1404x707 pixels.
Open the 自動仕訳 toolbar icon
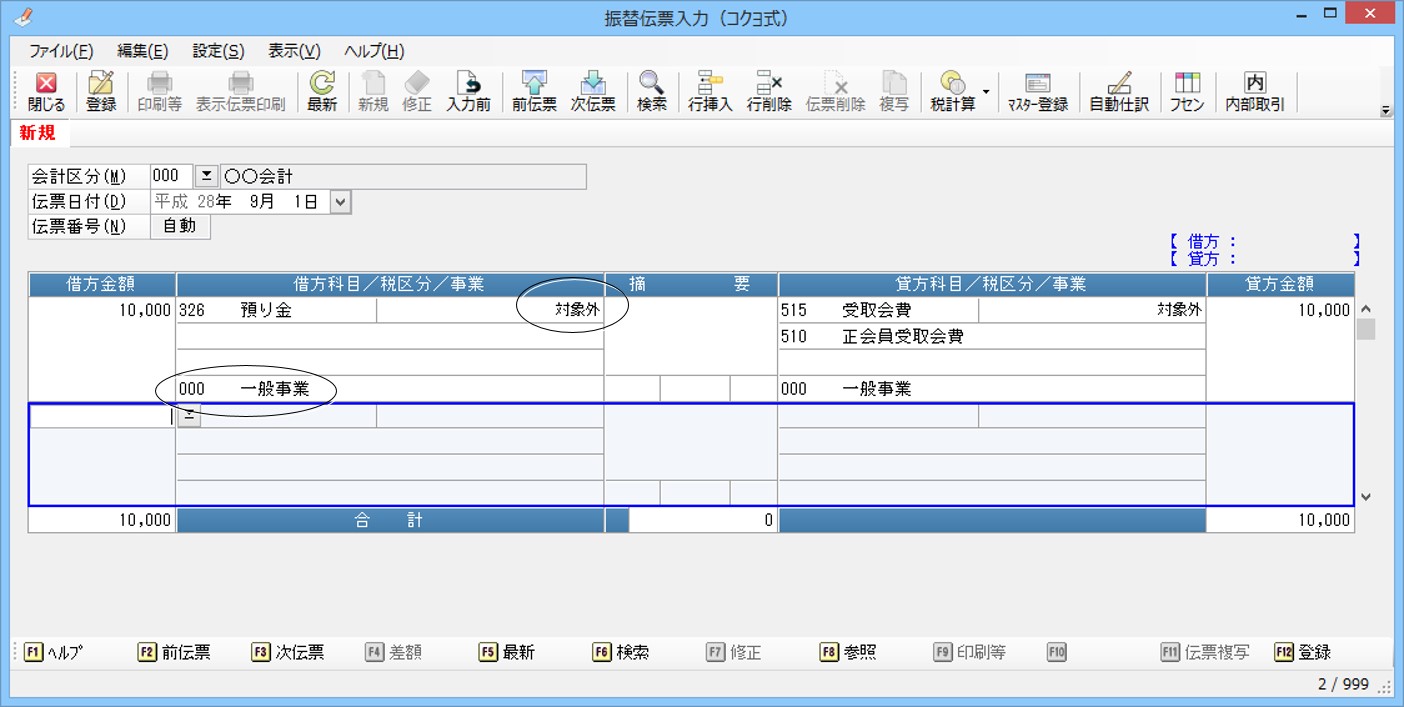point(1119,91)
